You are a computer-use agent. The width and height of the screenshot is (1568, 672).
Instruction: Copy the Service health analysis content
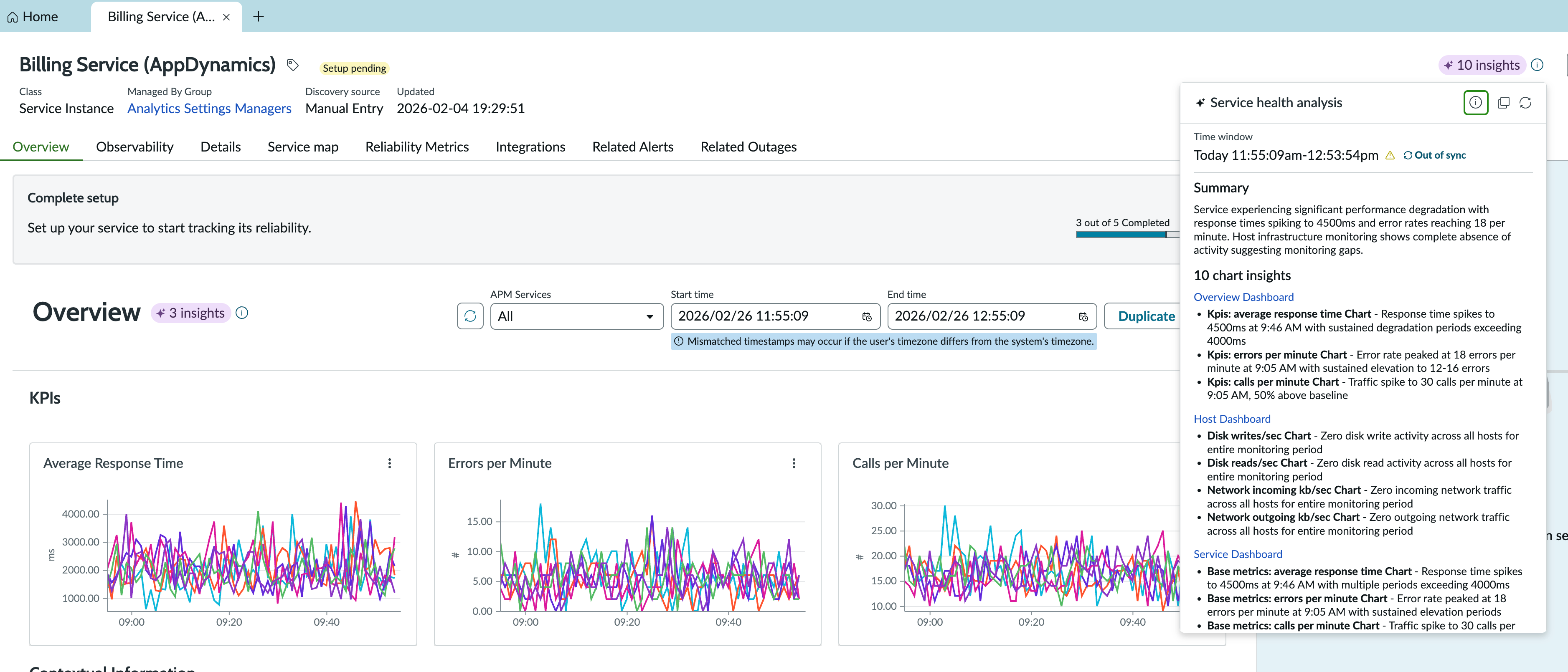pos(1504,103)
